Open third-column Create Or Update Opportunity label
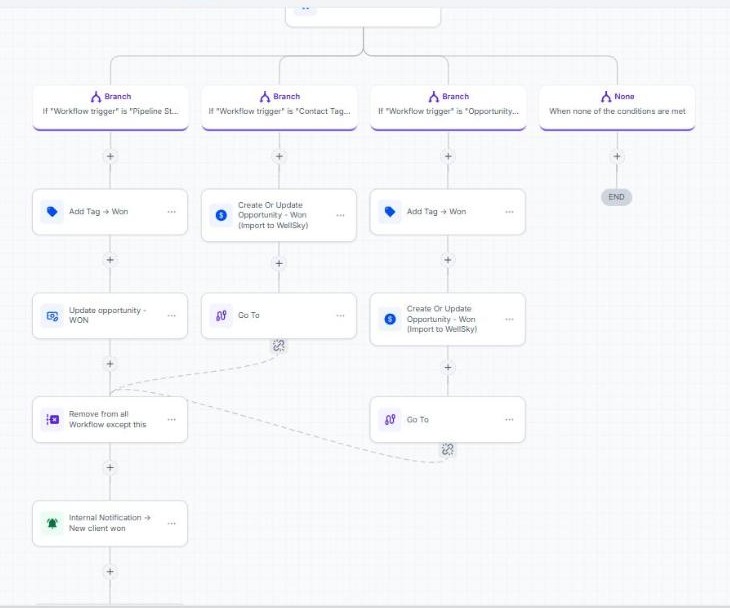Viewport: 730px width, 608px height. point(442,319)
